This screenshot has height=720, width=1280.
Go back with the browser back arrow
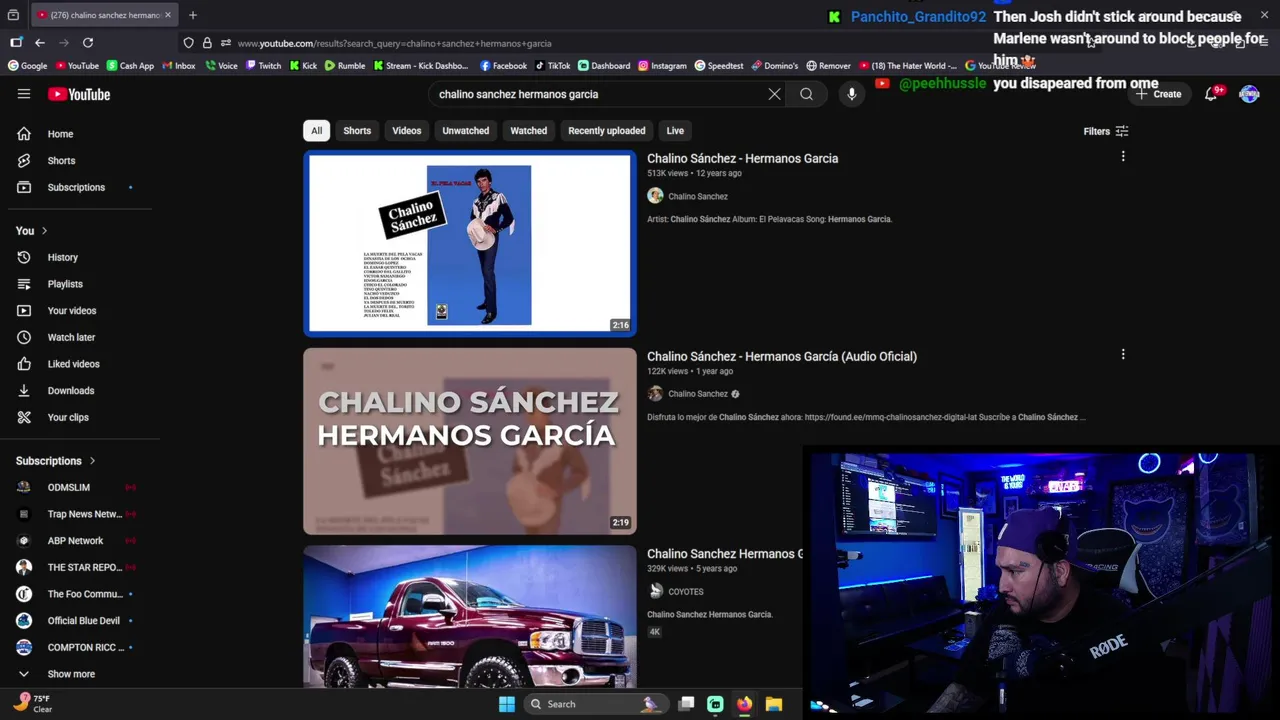40,43
